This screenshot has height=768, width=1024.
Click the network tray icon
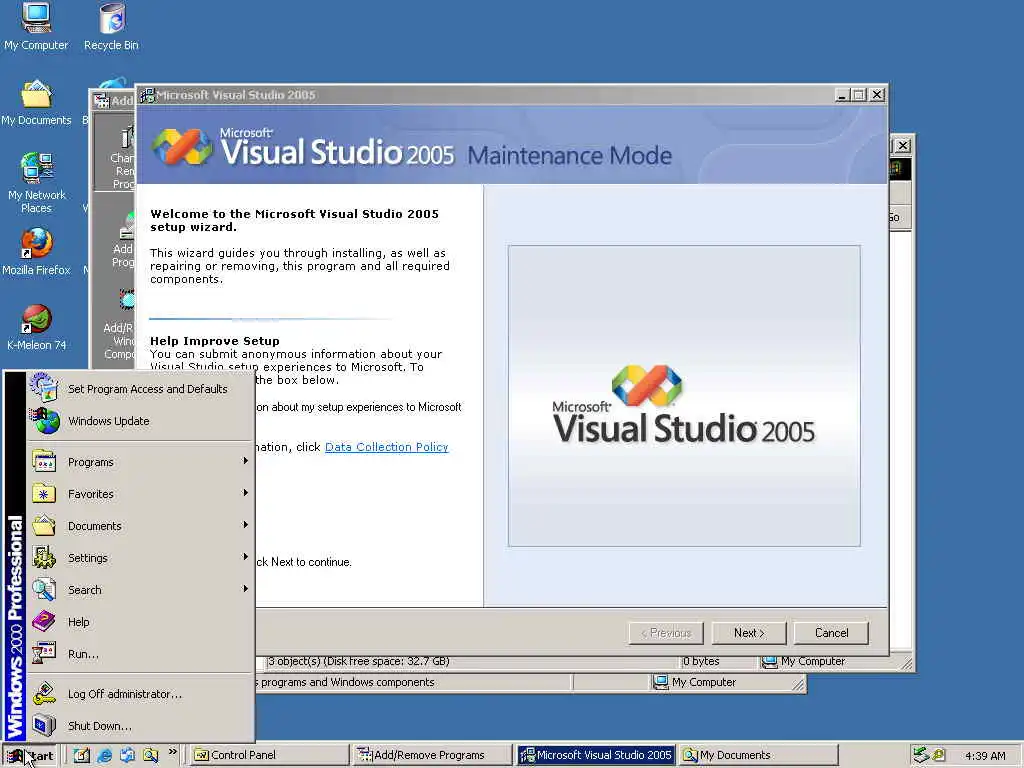coord(921,755)
